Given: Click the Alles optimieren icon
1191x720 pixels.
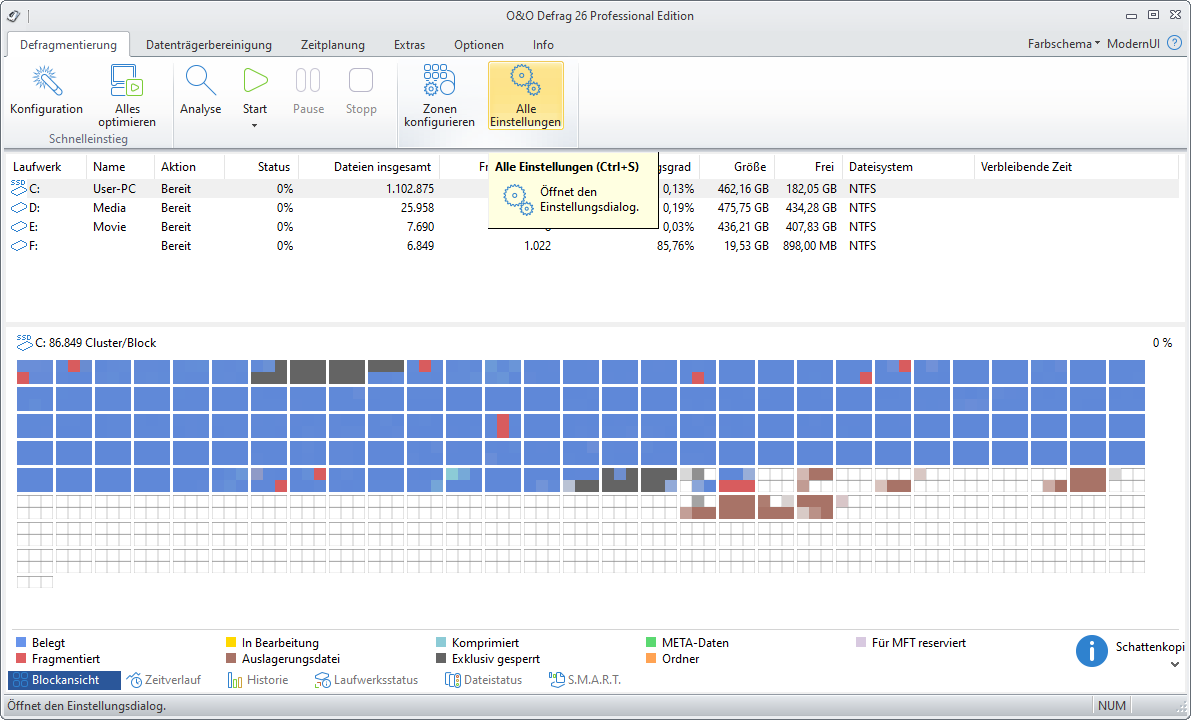Looking at the screenshot, I should coord(127,81).
